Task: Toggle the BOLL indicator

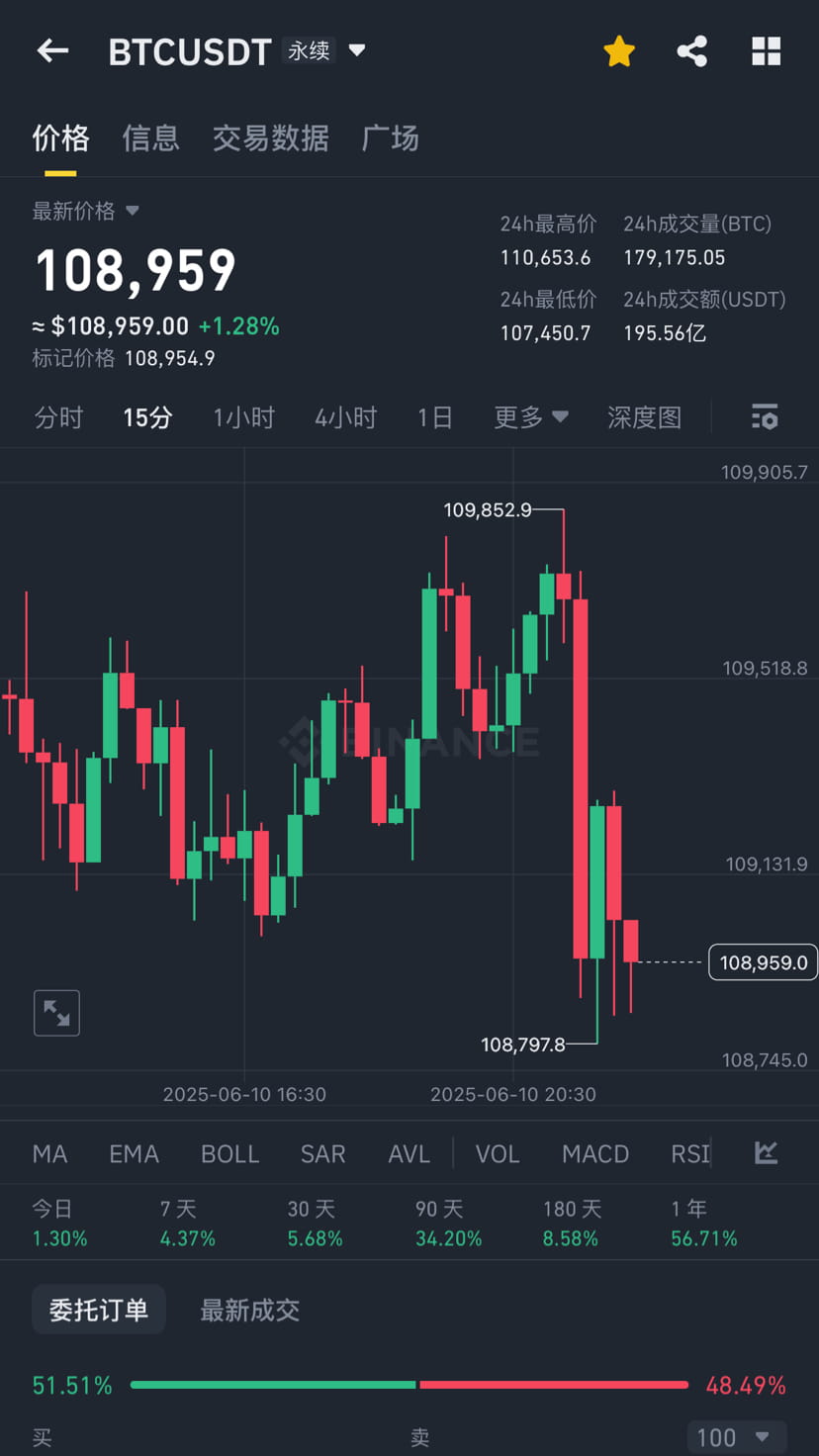Action: pos(229,1154)
